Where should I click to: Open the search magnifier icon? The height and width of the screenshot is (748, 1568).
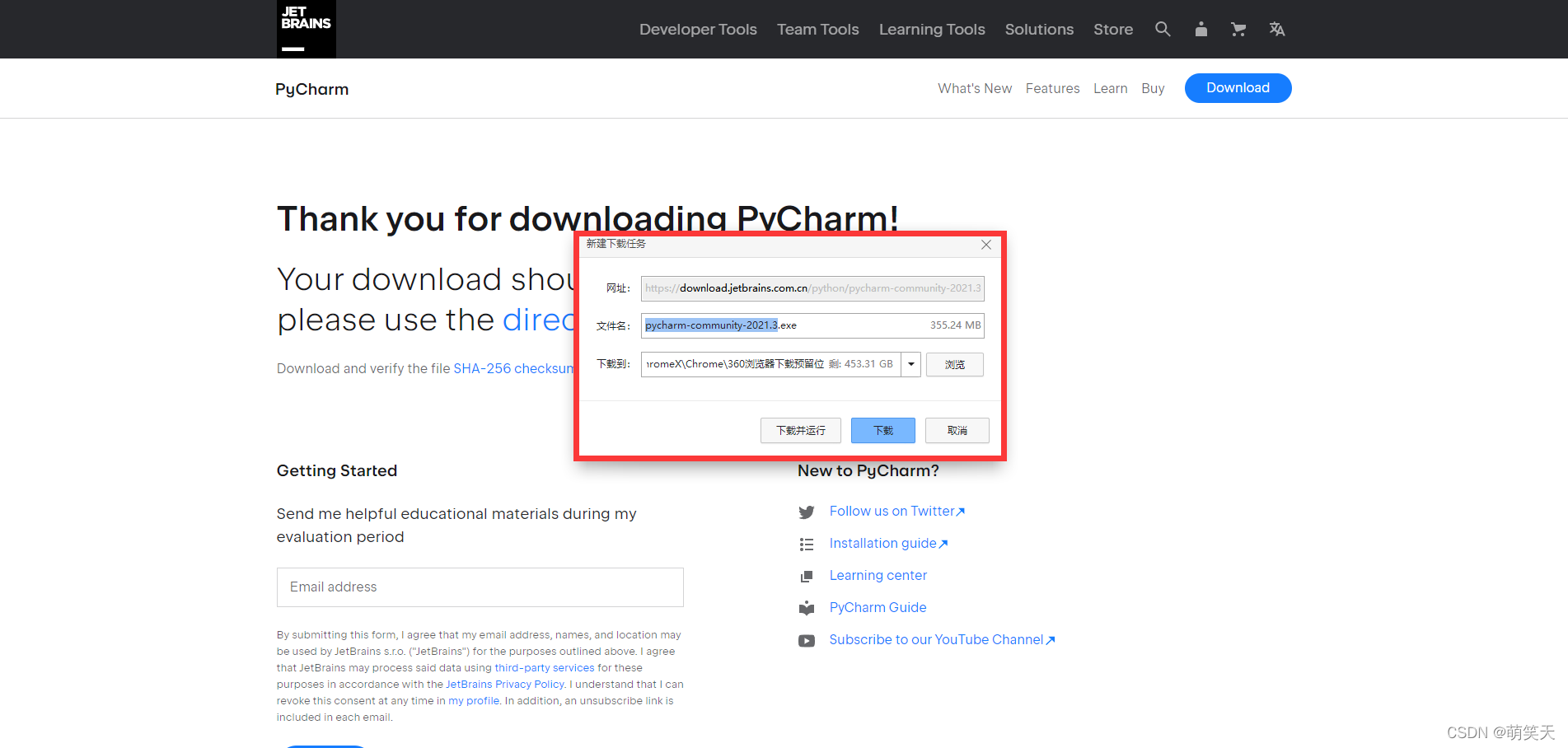[1163, 29]
